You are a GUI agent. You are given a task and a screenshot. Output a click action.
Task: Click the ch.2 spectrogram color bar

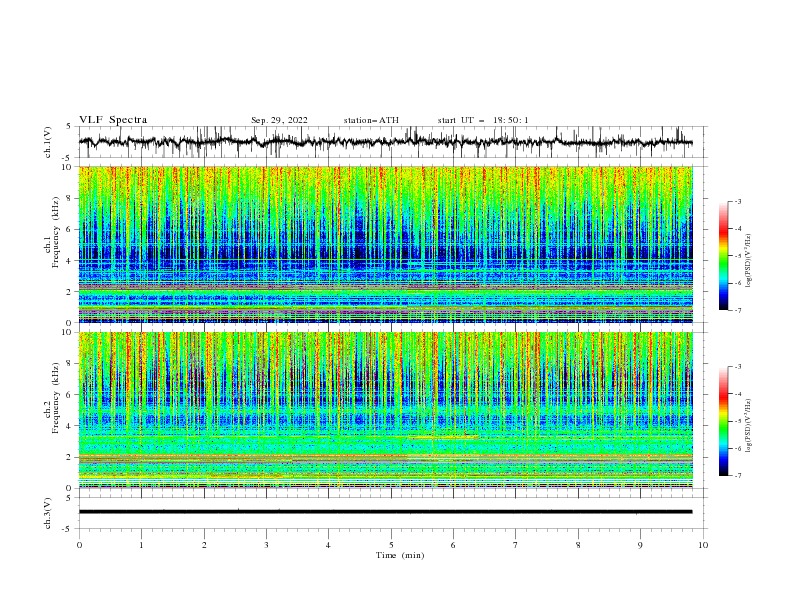(x=723, y=421)
